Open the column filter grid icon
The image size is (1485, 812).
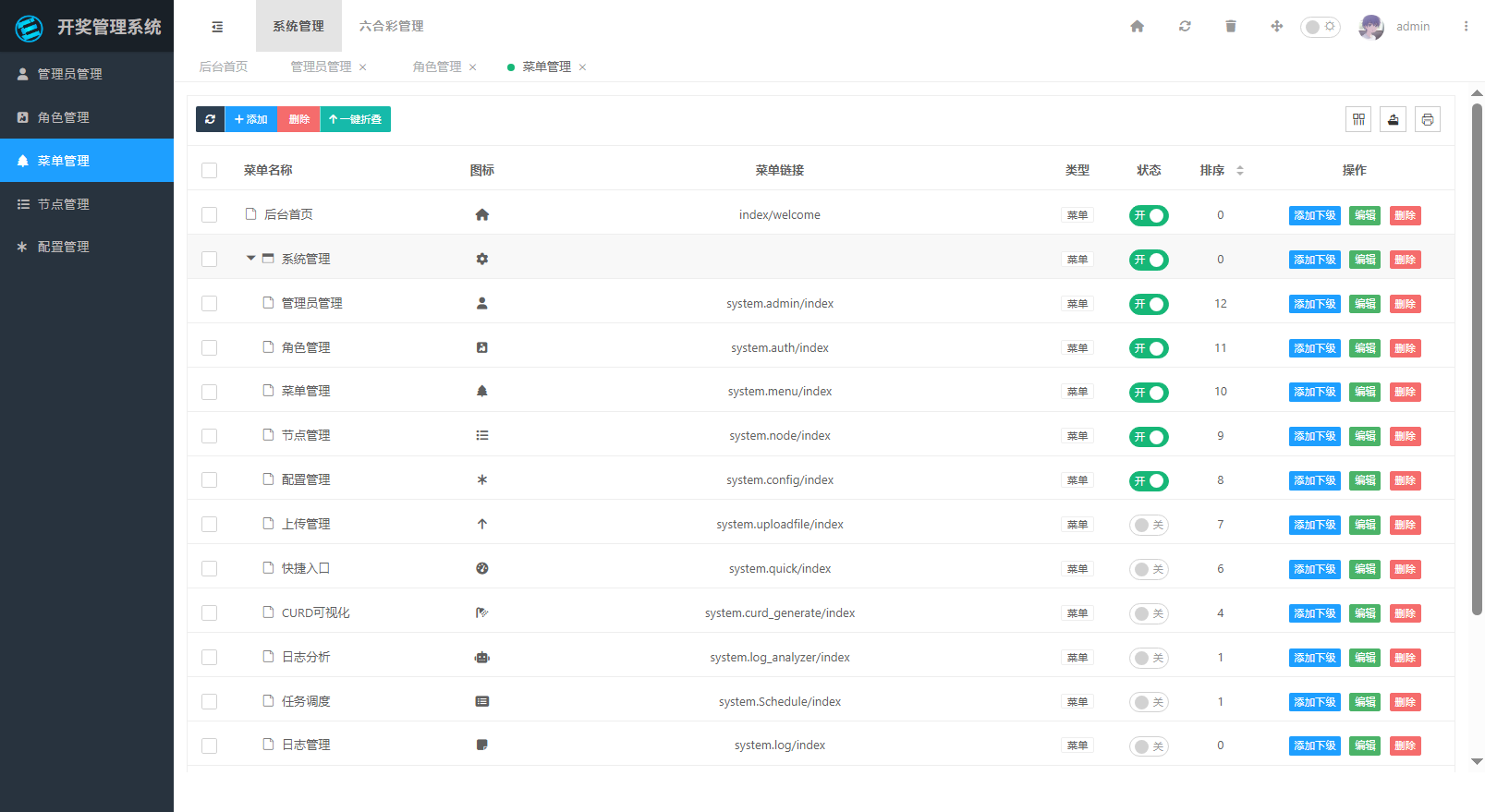(x=1358, y=119)
